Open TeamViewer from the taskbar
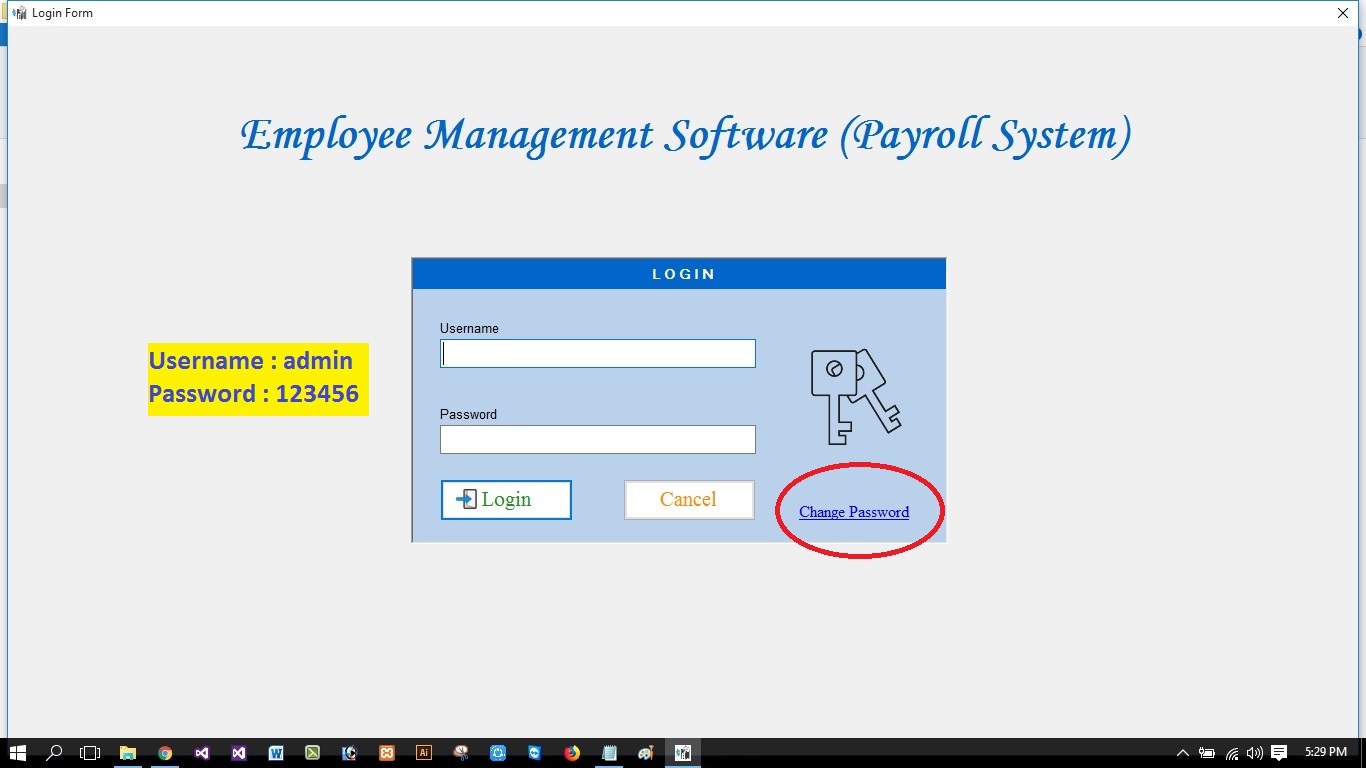1366x768 pixels. click(534, 752)
